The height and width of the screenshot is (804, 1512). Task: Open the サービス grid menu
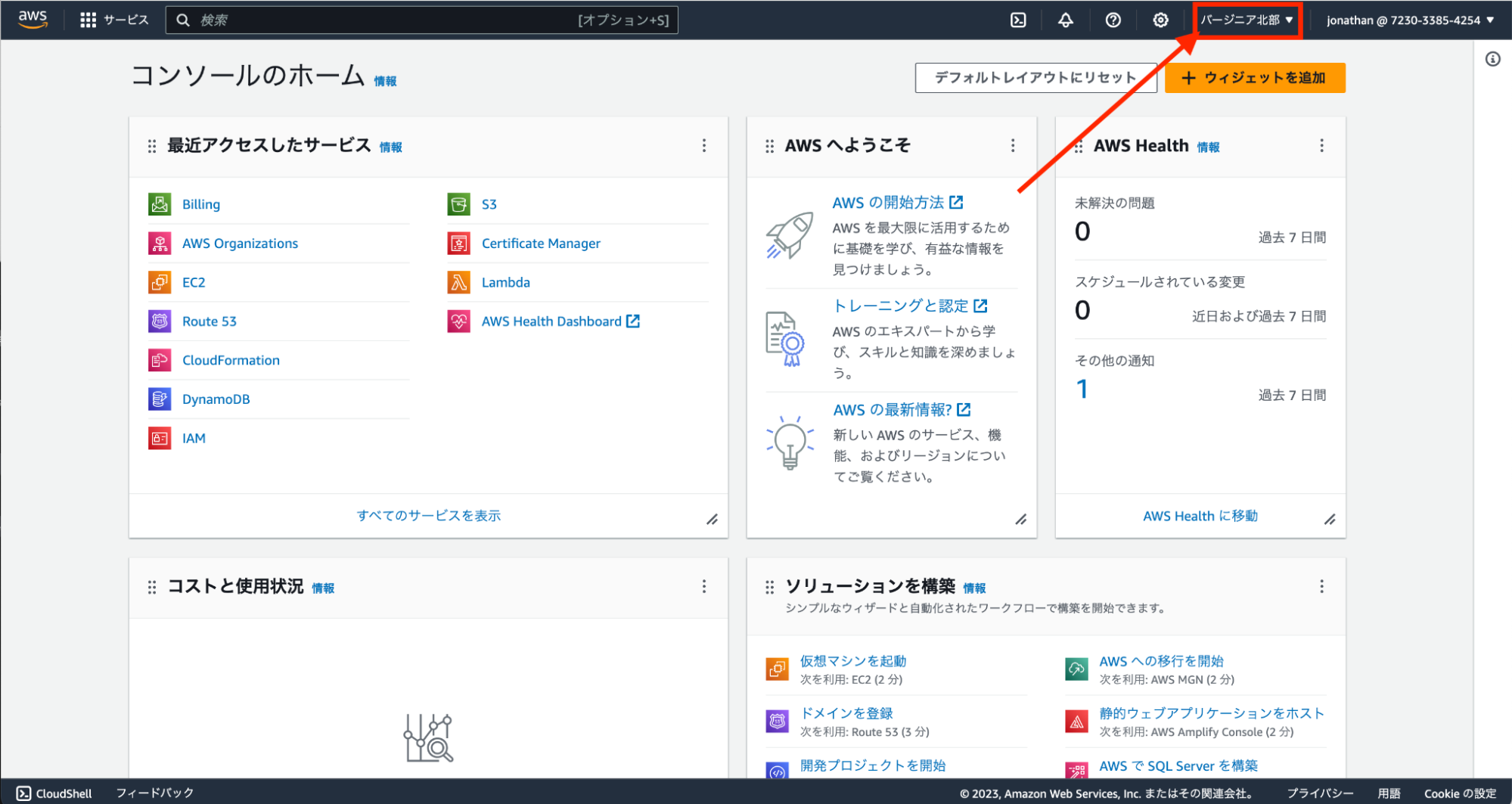click(x=114, y=20)
